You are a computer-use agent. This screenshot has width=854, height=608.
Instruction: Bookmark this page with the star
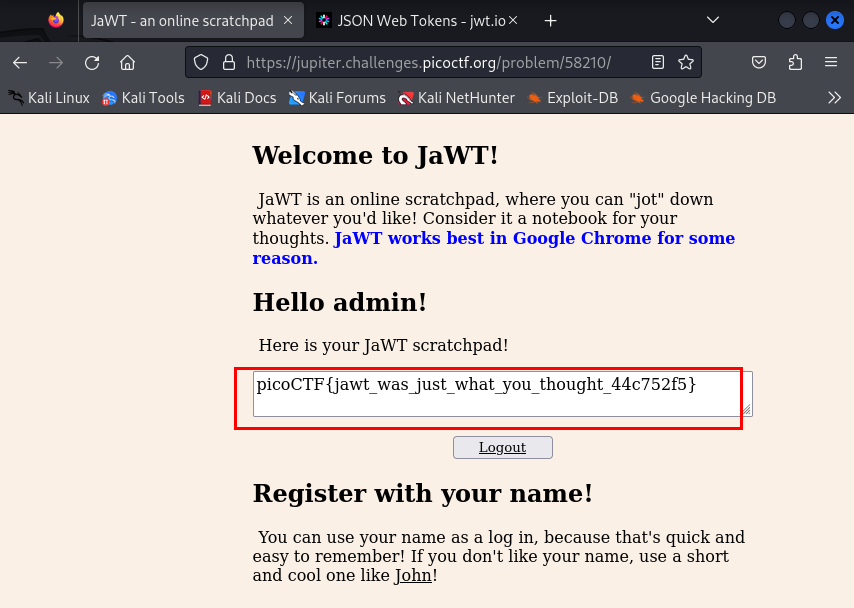point(686,63)
